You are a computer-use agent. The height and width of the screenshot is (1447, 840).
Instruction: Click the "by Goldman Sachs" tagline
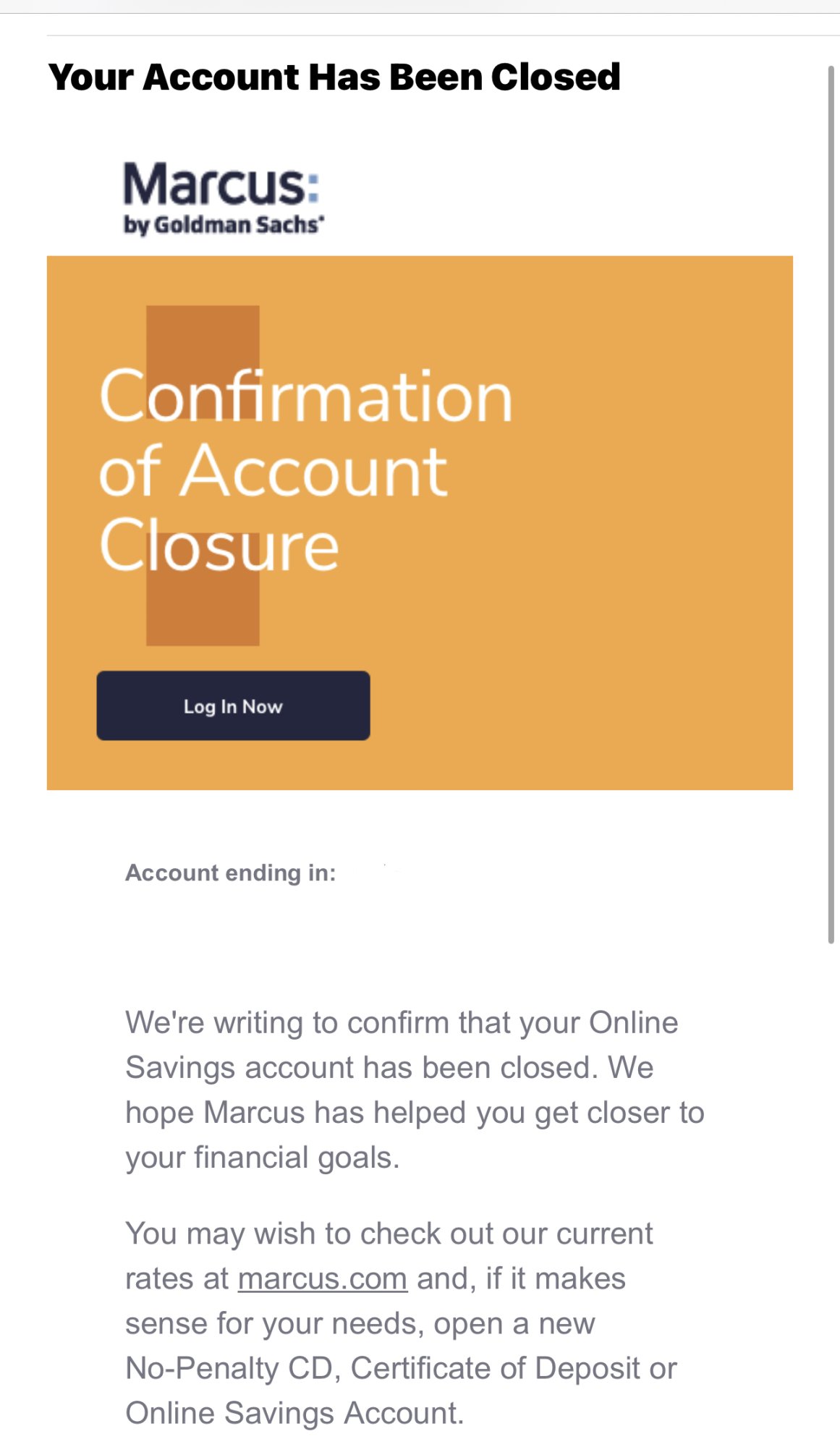tap(223, 225)
